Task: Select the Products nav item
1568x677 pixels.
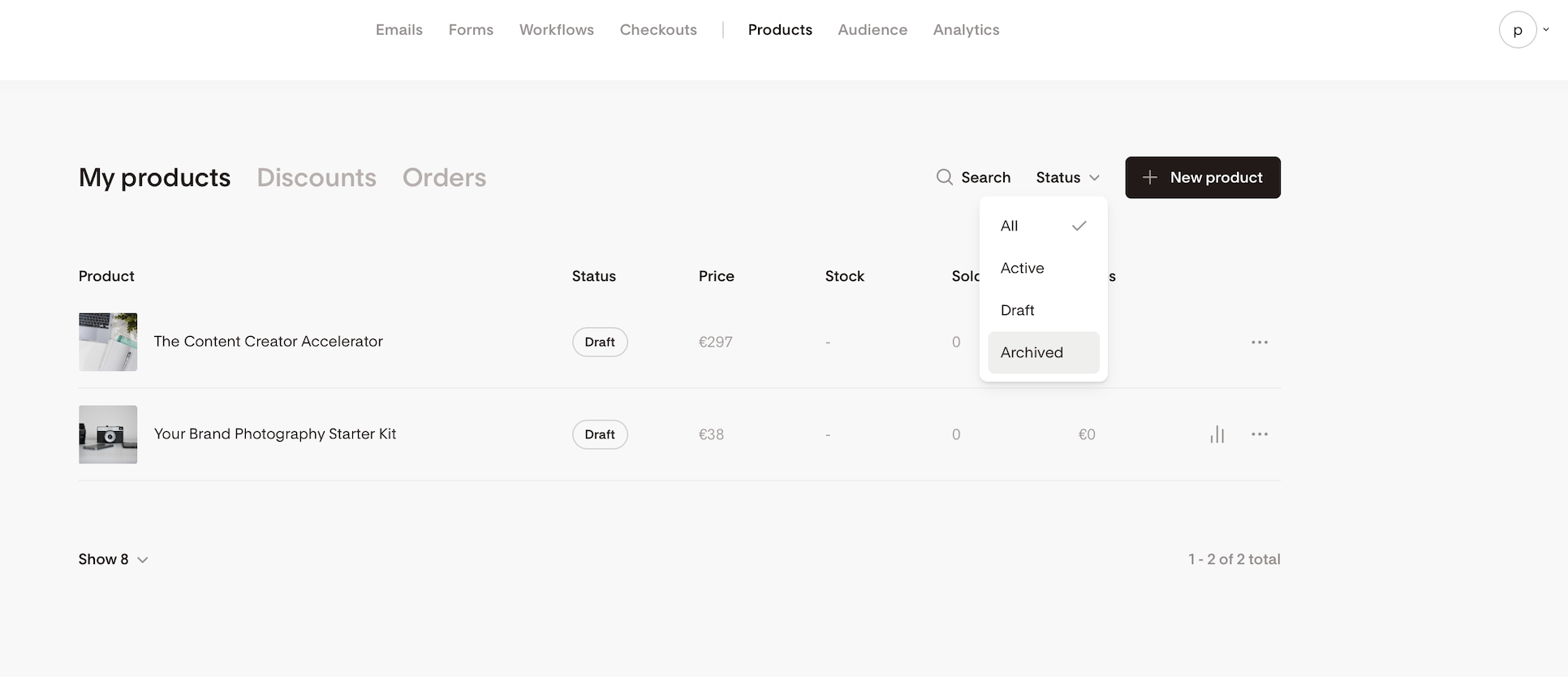Action: click(x=780, y=30)
